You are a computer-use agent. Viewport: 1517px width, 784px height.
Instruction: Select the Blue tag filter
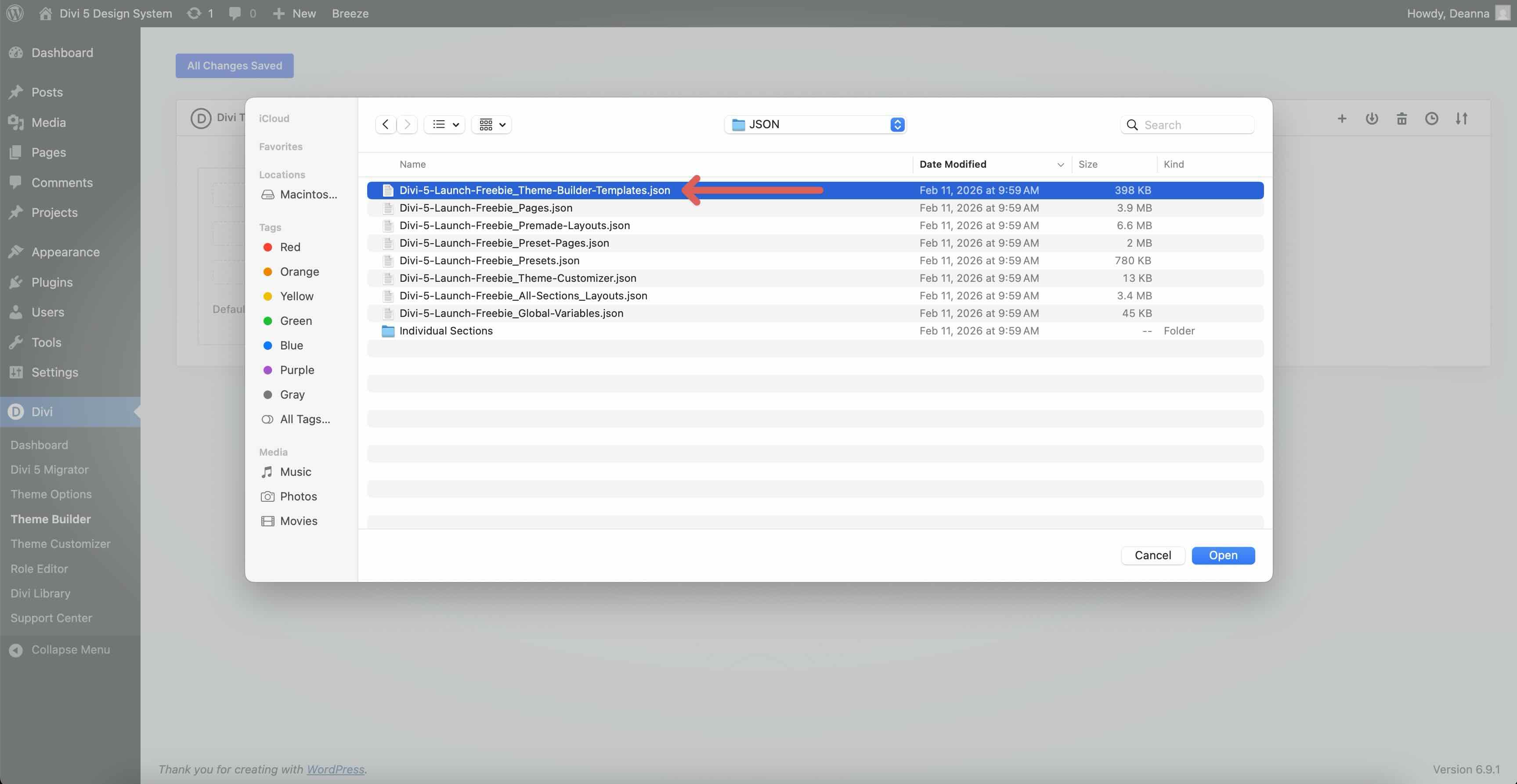click(x=291, y=345)
